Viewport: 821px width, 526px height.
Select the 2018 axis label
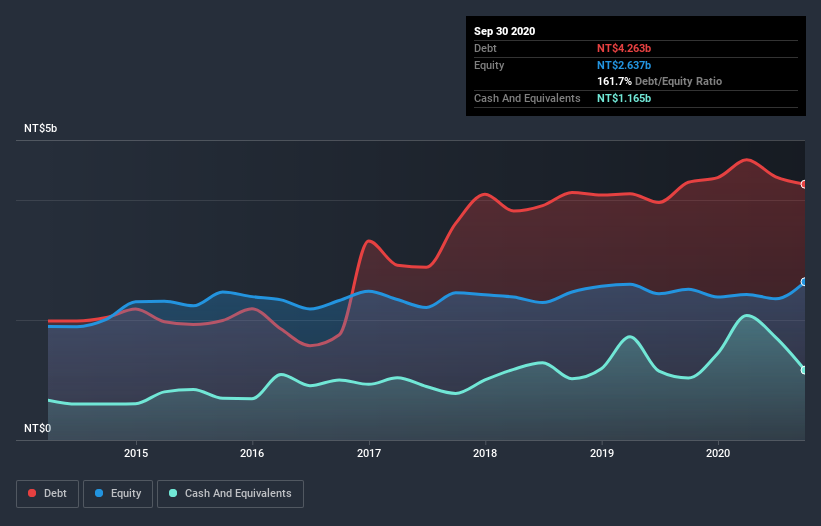pyautogui.click(x=485, y=453)
